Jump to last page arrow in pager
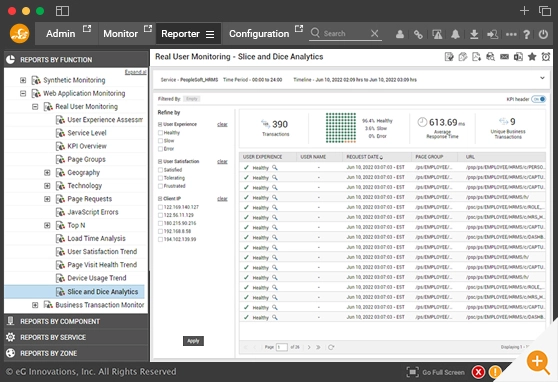 [x=318, y=347]
